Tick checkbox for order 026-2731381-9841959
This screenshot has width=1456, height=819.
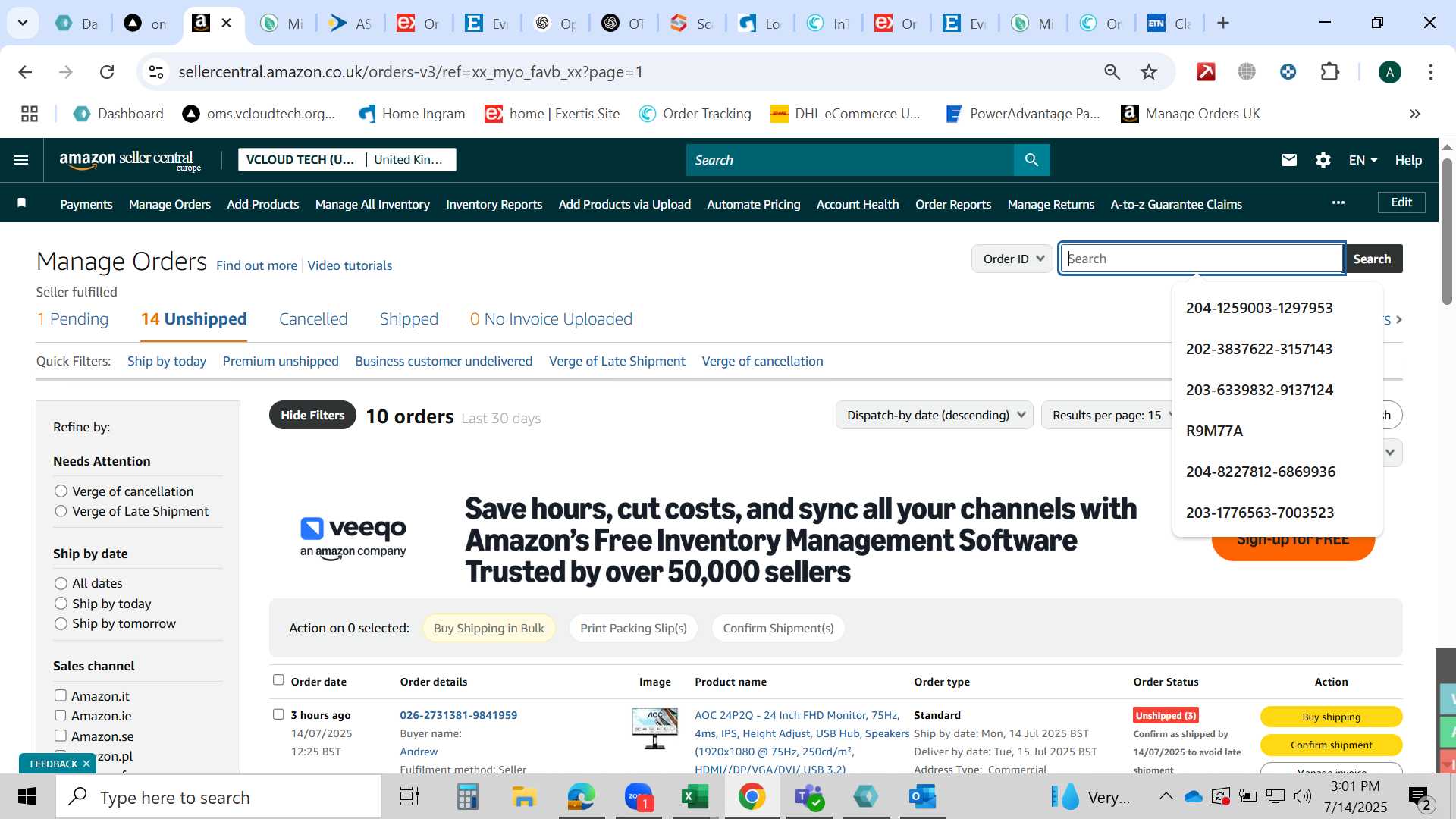pos(278,714)
